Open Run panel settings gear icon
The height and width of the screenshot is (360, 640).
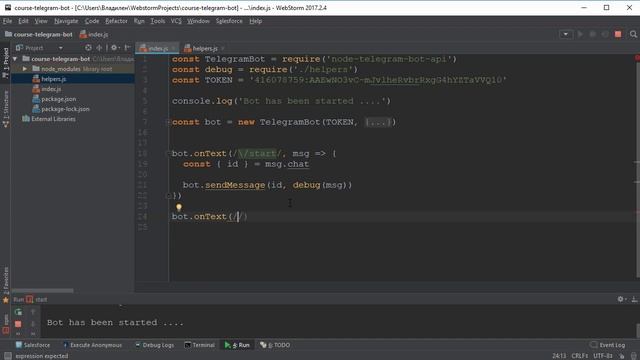click(x=621, y=299)
